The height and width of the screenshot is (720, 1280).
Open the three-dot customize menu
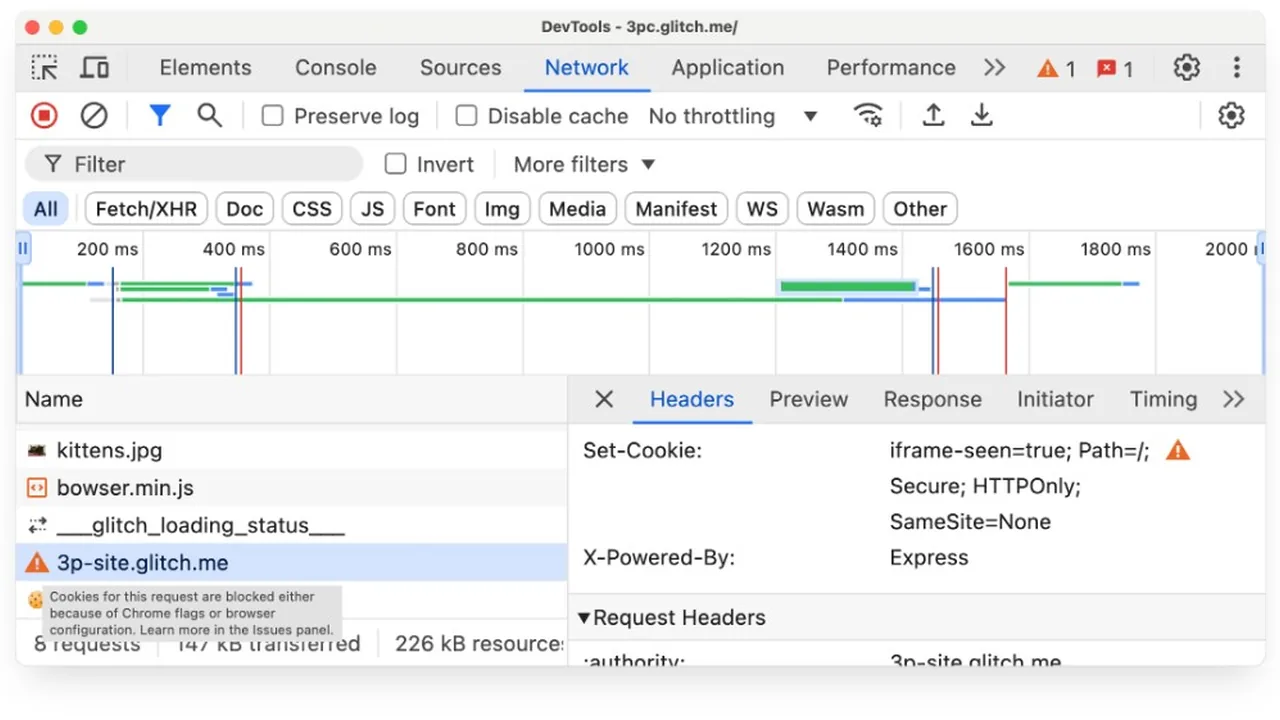point(1237,68)
